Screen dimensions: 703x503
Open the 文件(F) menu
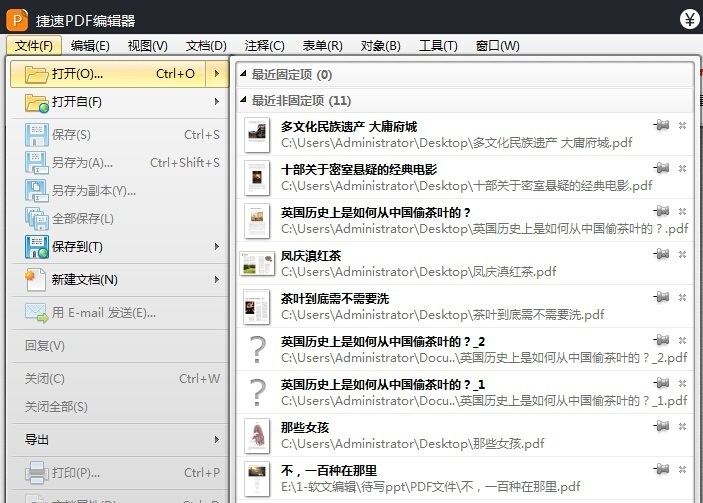point(34,46)
